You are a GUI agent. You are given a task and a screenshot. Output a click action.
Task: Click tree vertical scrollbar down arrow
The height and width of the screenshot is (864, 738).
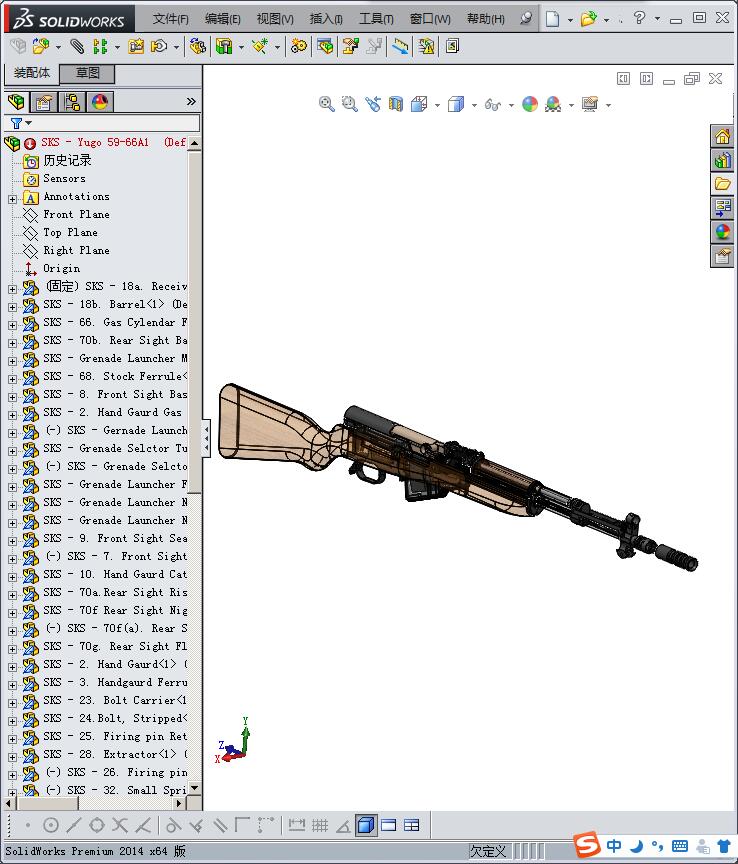pos(194,789)
